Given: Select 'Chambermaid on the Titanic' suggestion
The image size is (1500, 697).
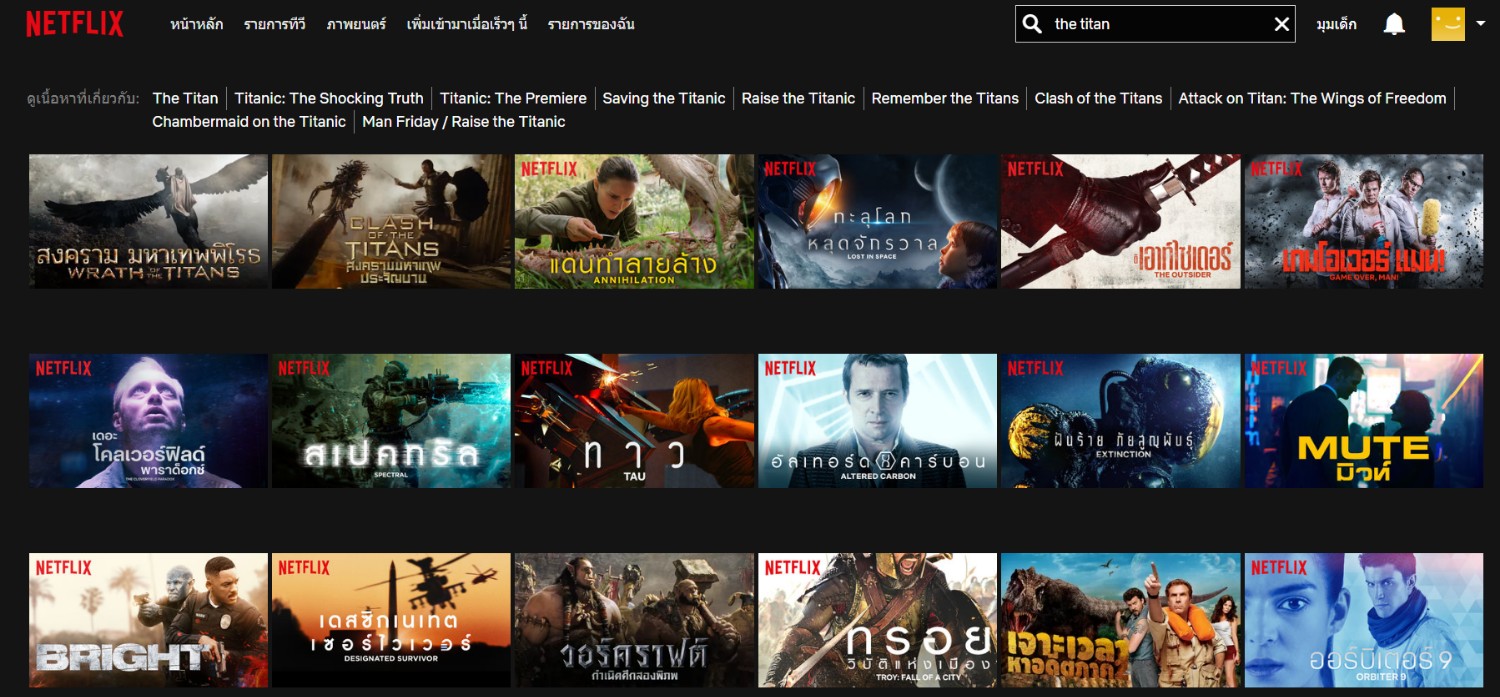Looking at the screenshot, I should [x=249, y=121].
